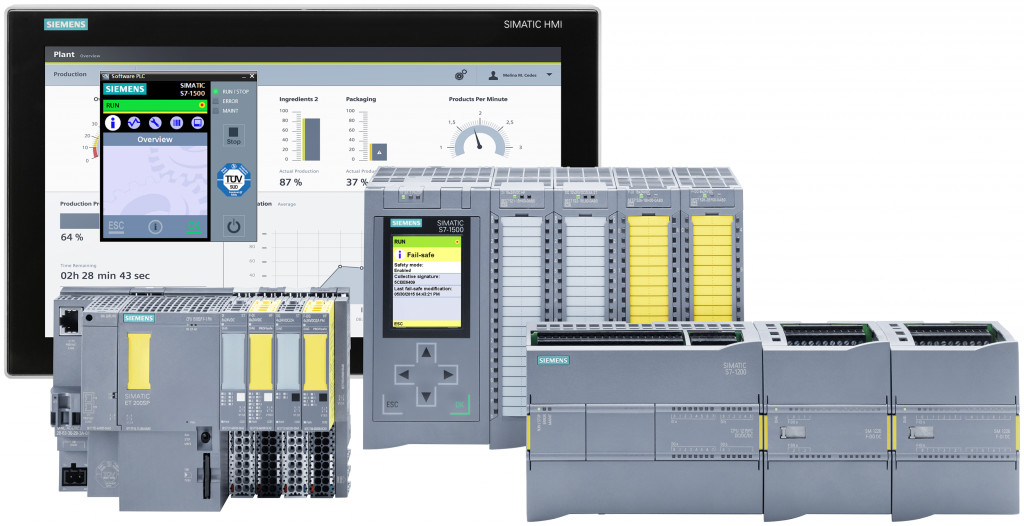This screenshot has width=1024, height=526.
Task: Click 'Ingredients 2' chart title
Action: point(298,99)
